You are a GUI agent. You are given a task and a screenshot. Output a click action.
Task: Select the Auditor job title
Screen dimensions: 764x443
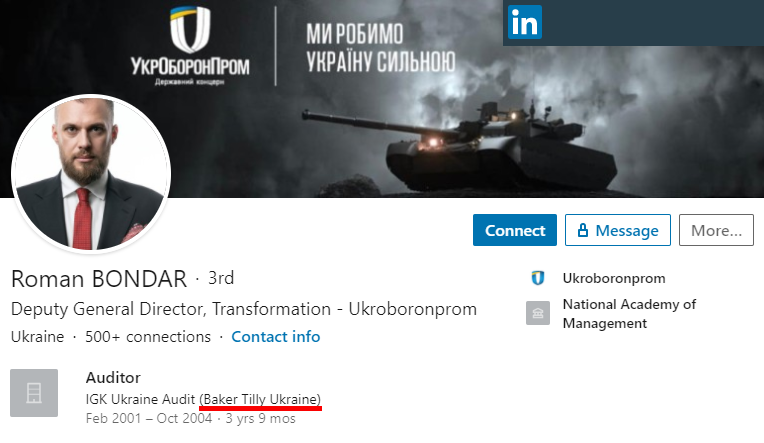113,378
